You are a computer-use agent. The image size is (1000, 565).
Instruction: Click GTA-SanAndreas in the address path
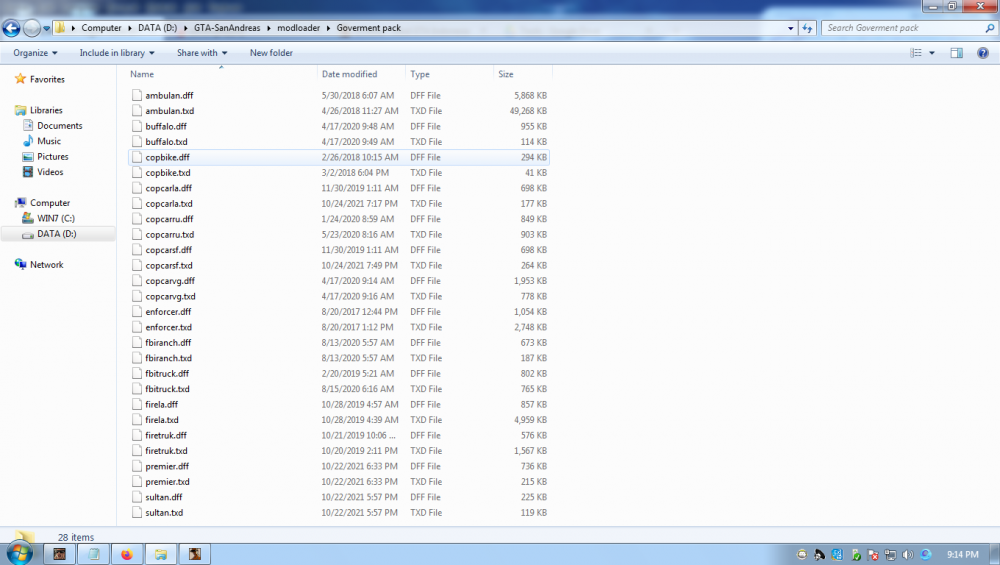(x=227, y=28)
